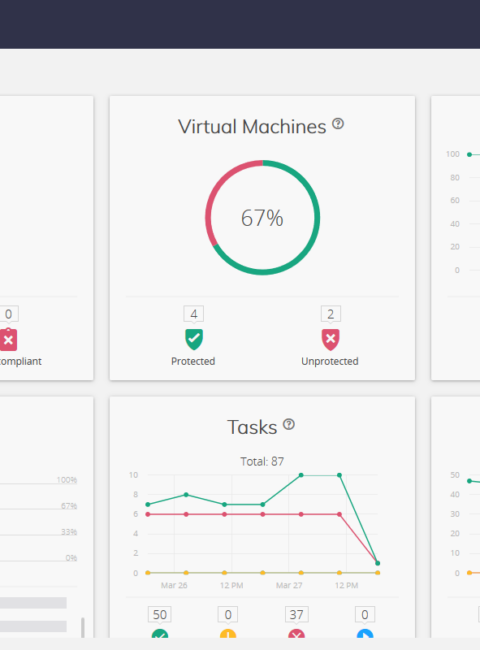This screenshot has height=650, width=480.
Task: Click red failed tasks X icon
Action: (x=296, y=634)
